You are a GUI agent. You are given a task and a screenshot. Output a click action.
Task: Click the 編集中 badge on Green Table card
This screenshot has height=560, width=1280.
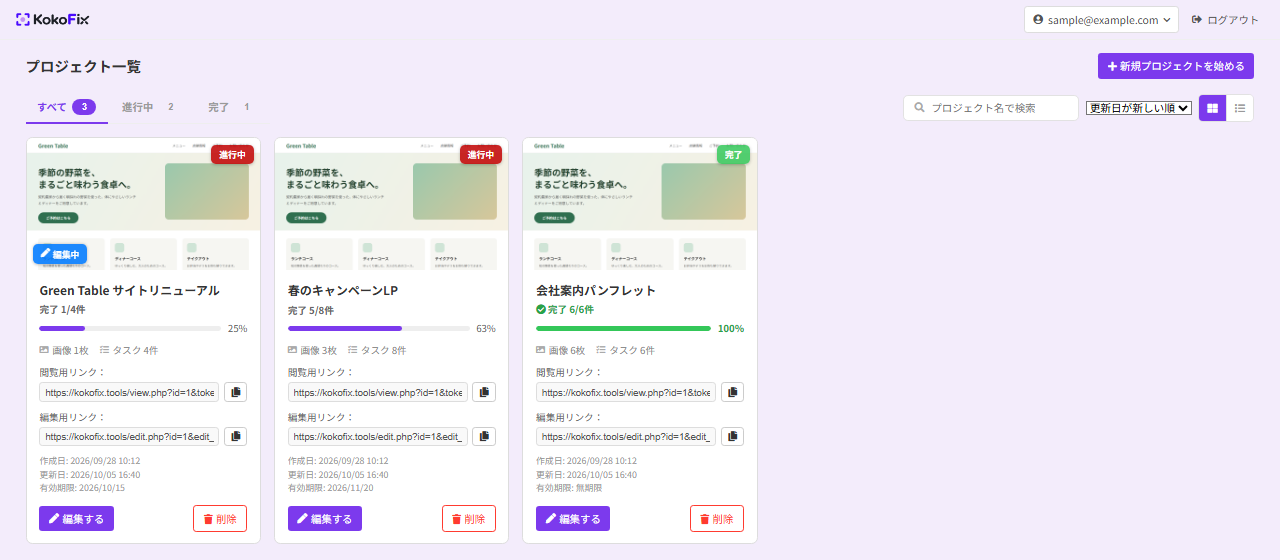(60, 254)
